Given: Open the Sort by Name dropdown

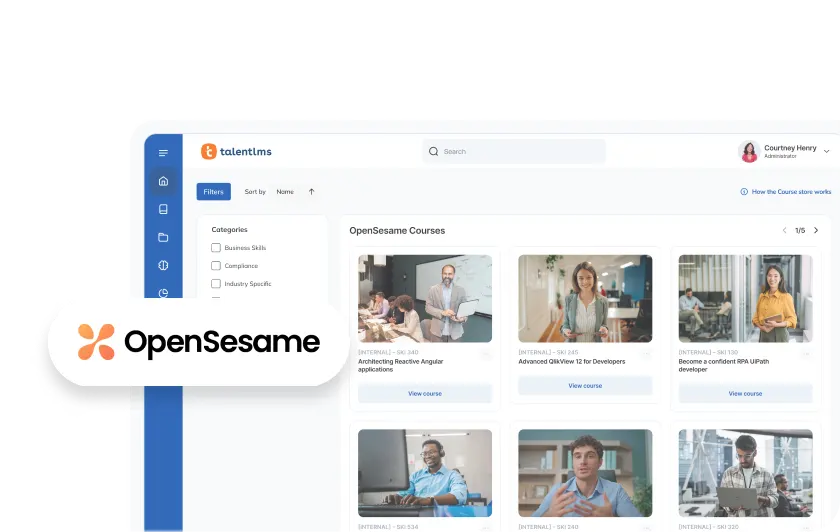Looking at the screenshot, I should click(x=285, y=192).
